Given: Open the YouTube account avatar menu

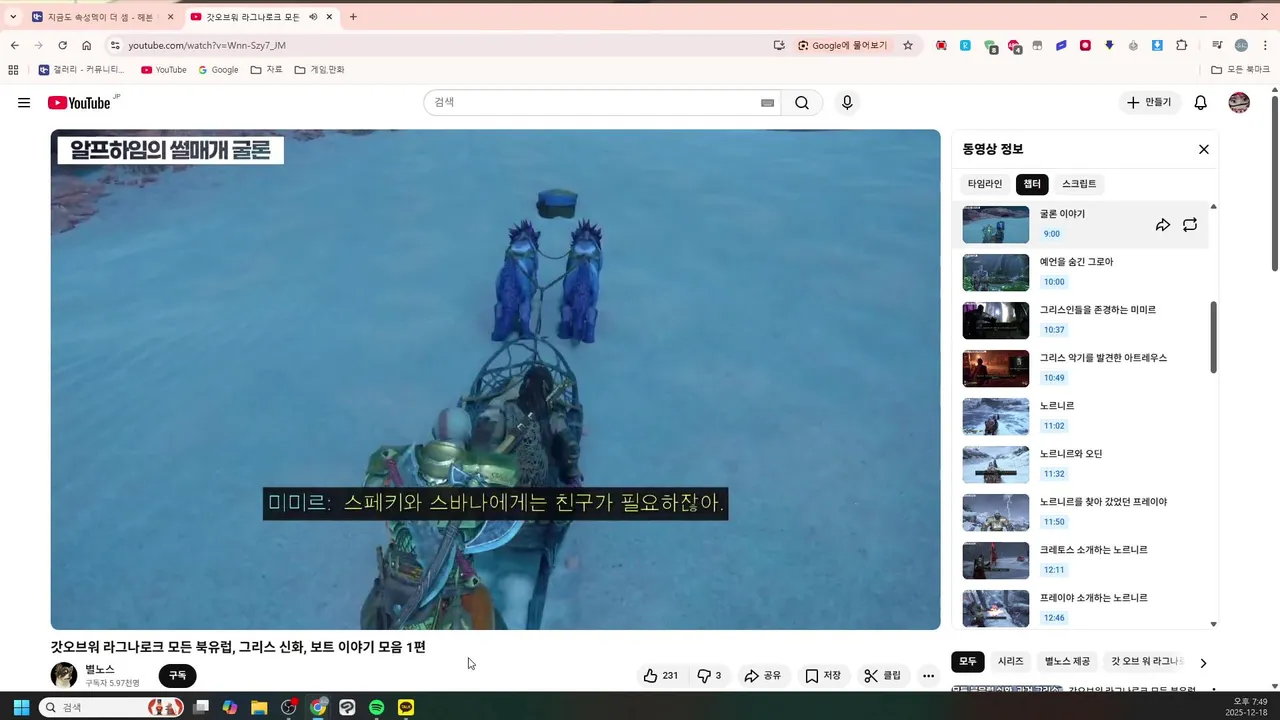Looking at the screenshot, I should pyautogui.click(x=1239, y=103).
